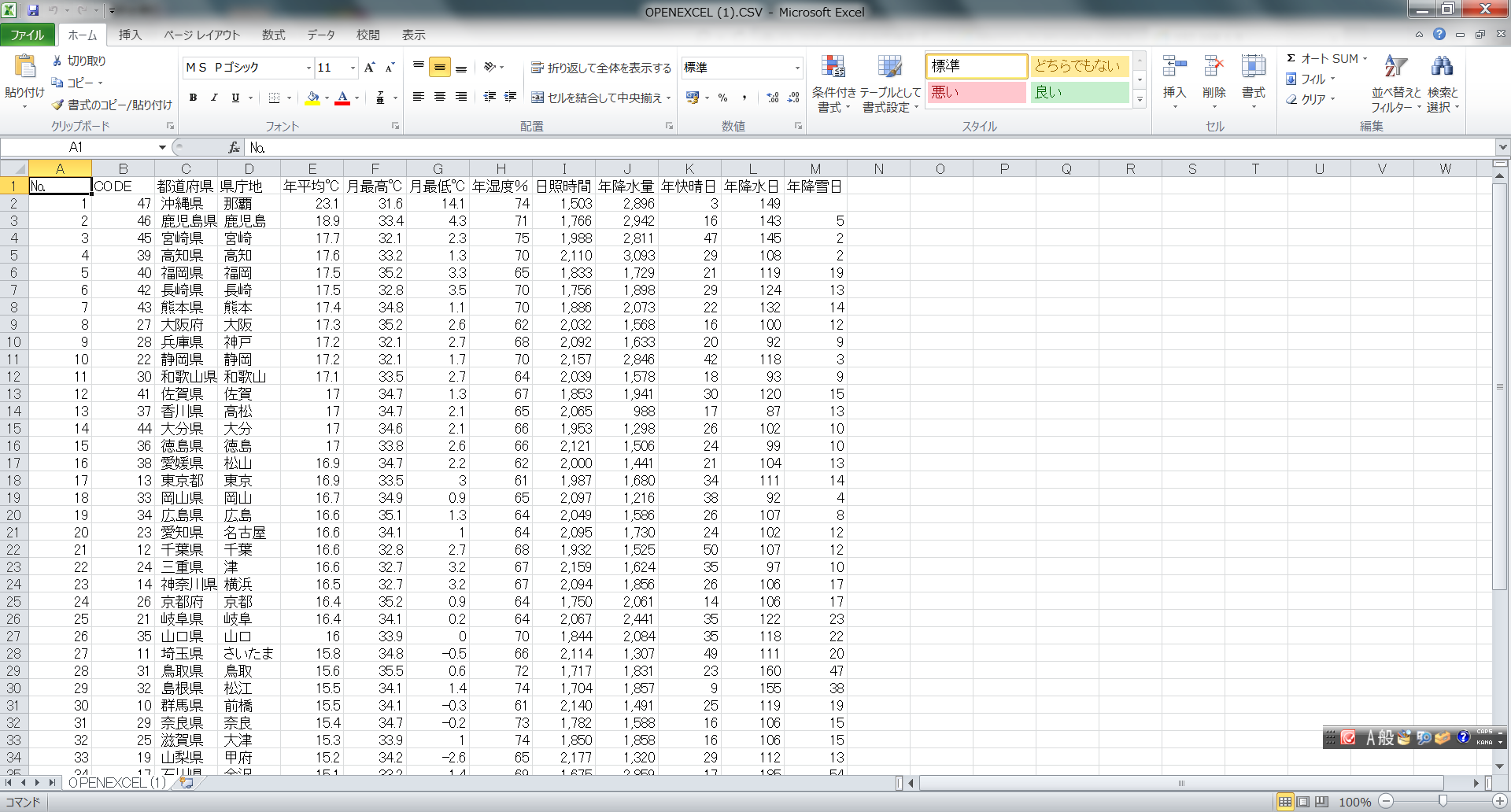Click the Sort & Filter (並べ替えとフィルター) icon
The image size is (1511, 812).
point(1395,68)
